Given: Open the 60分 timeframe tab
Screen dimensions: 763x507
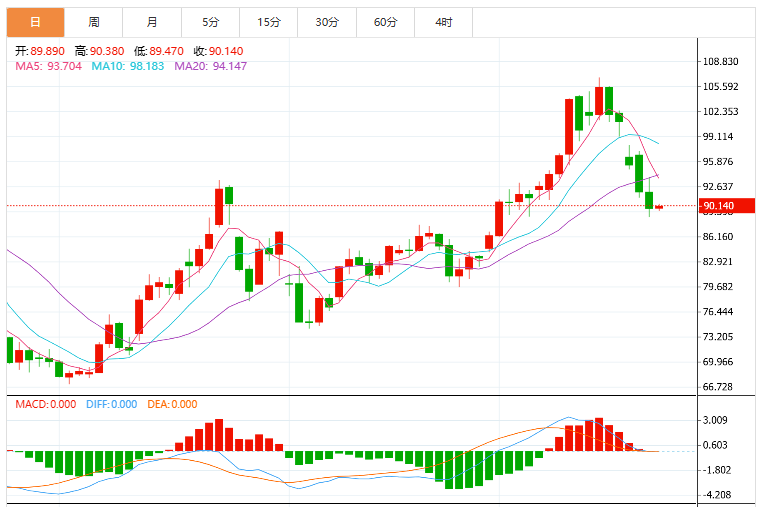Looking at the screenshot, I should pyautogui.click(x=385, y=22).
